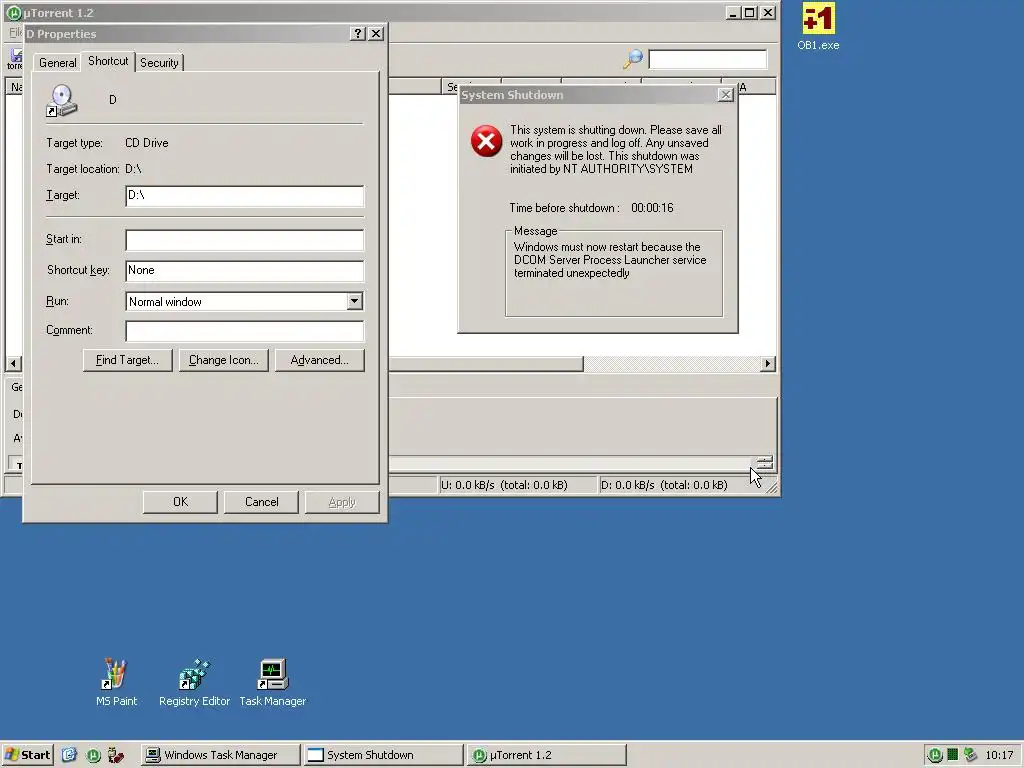The height and width of the screenshot is (768, 1024).
Task: Click the uTorrent title bar app icon
Action: click(x=12, y=12)
